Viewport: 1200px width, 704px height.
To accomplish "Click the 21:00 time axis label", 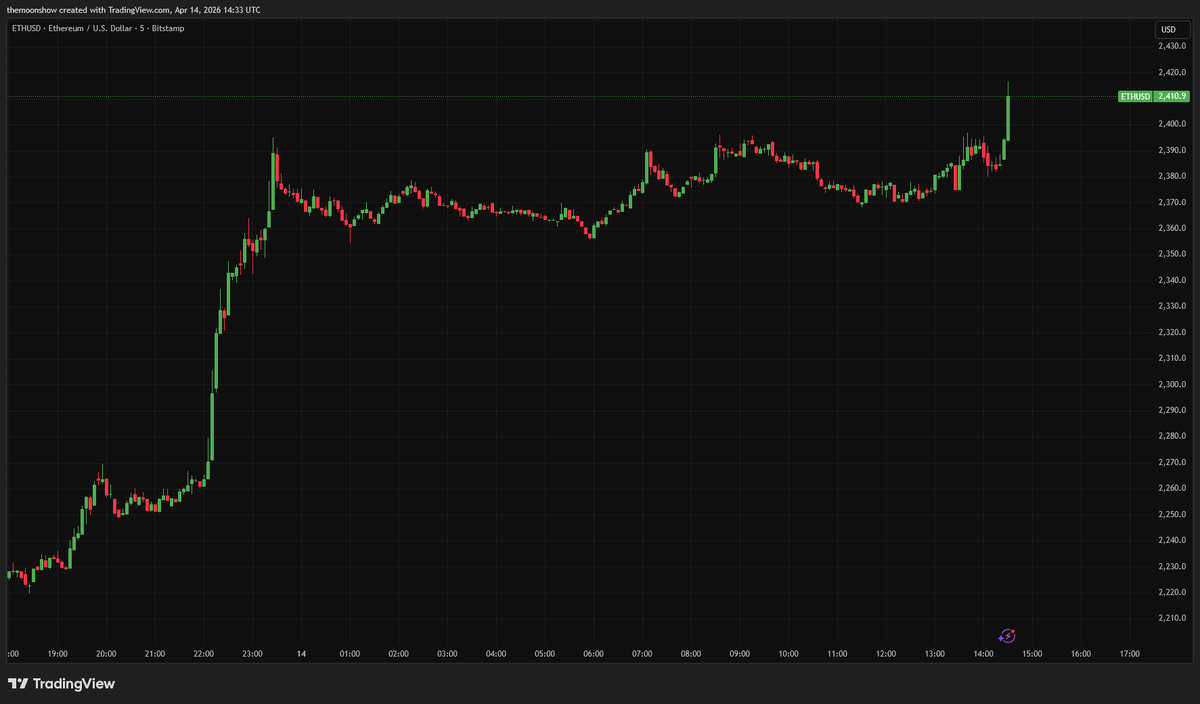I will 155,654.
